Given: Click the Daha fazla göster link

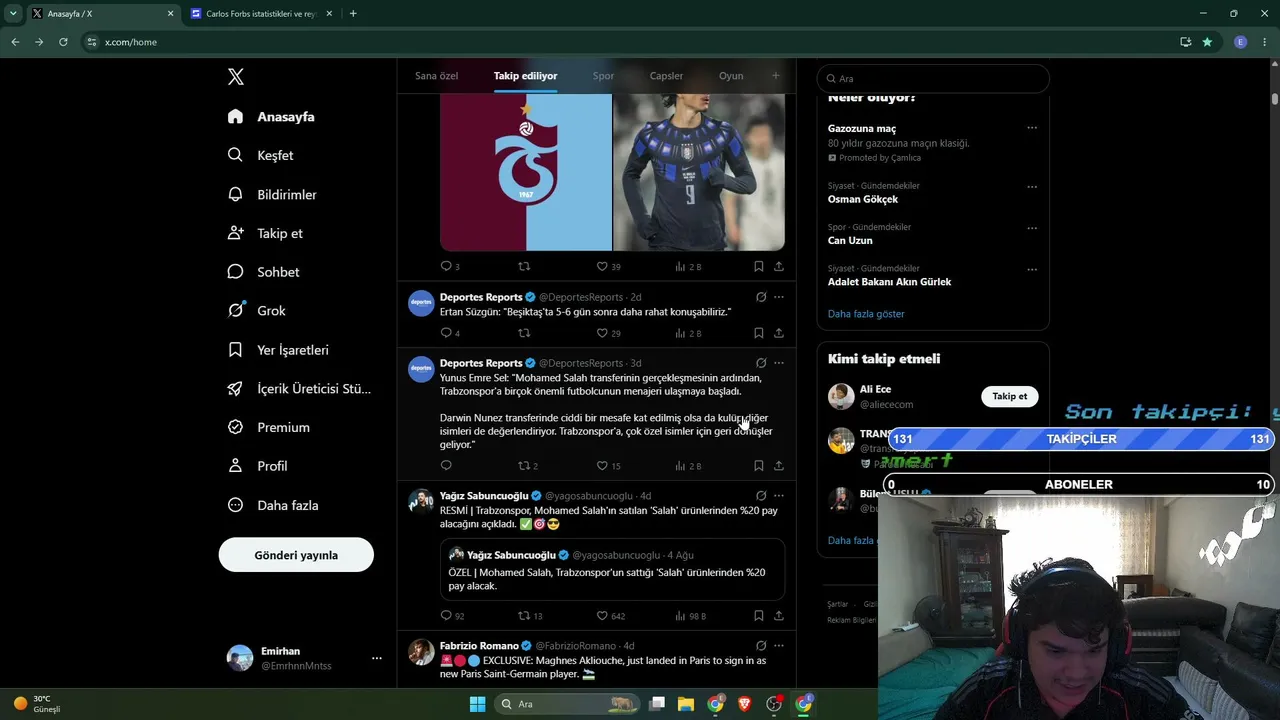Looking at the screenshot, I should [x=866, y=314].
